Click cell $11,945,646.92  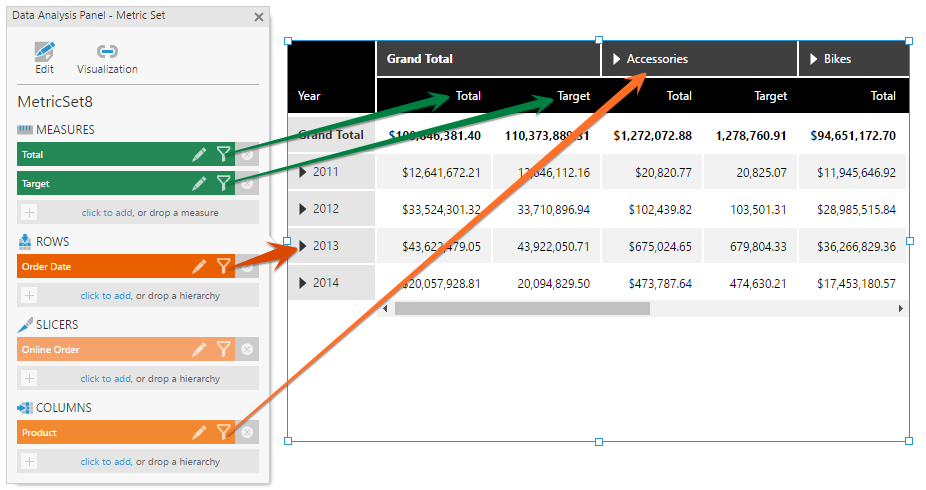856,172
